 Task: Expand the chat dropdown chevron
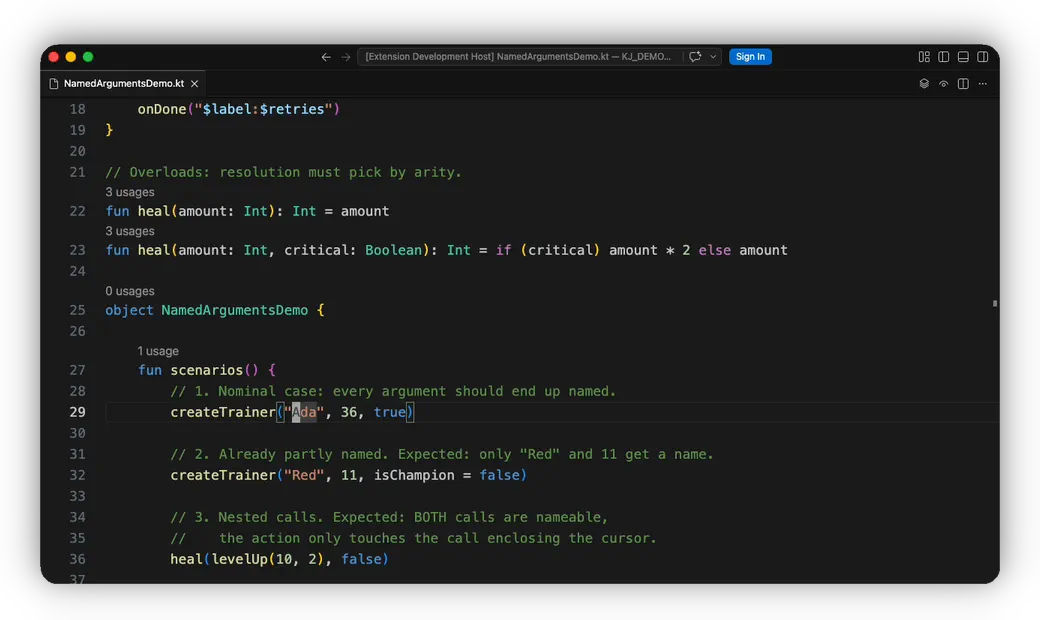(713, 56)
